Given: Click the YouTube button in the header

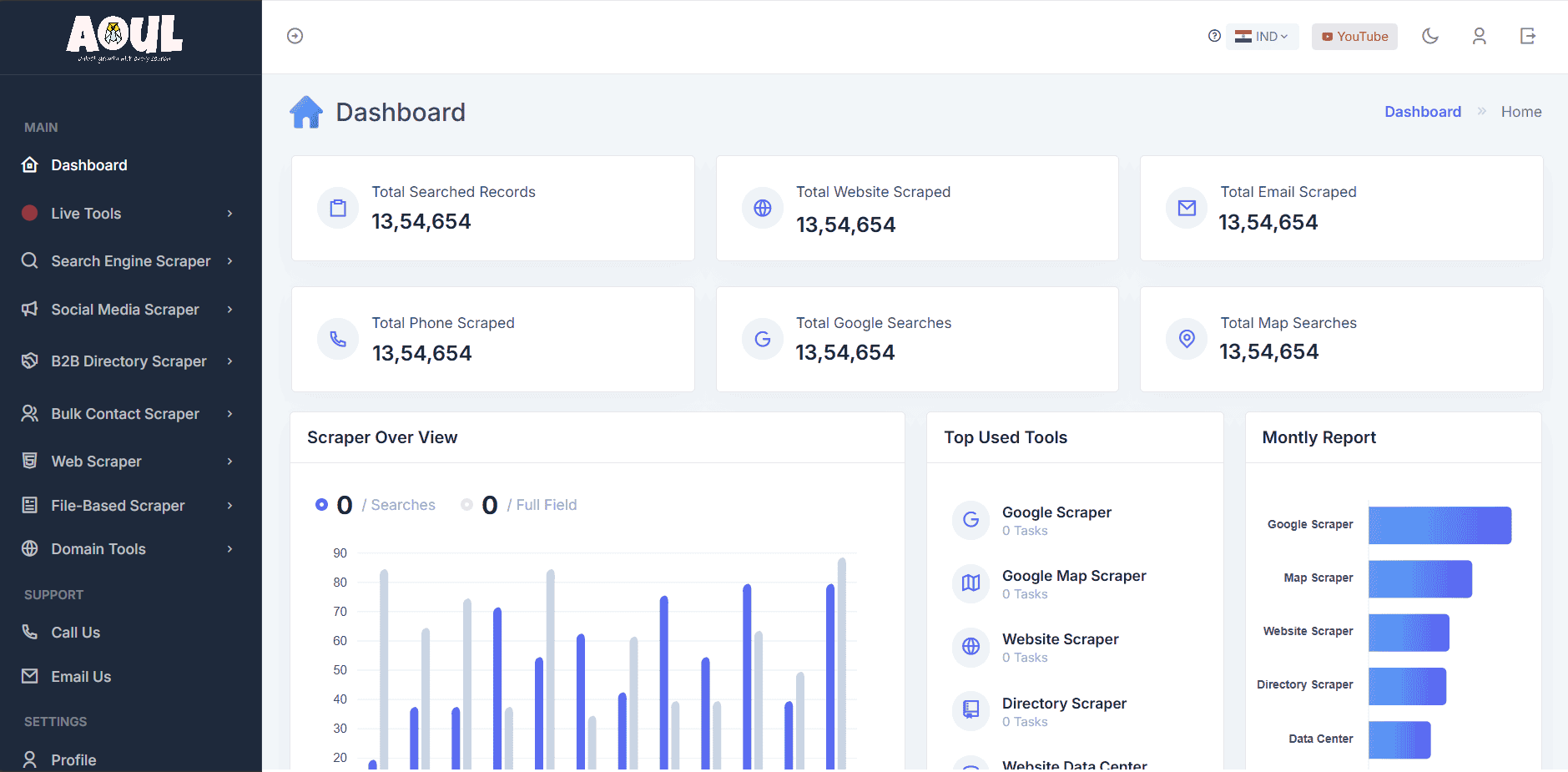Looking at the screenshot, I should click(x=1354, y=36).
